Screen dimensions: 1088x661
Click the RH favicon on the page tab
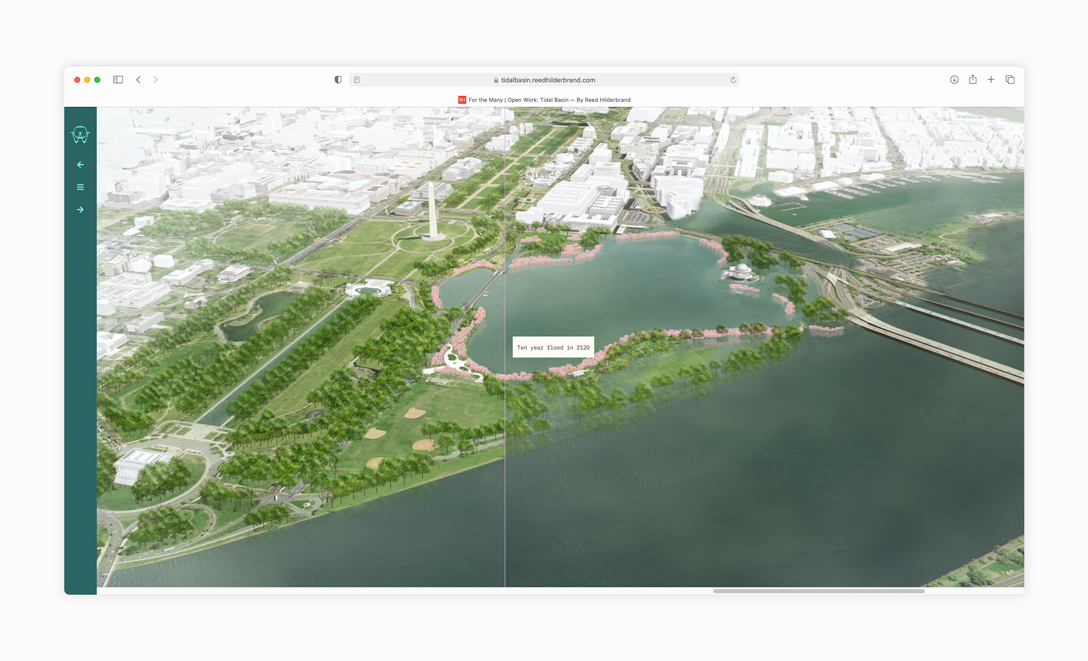tap(462, 99)
